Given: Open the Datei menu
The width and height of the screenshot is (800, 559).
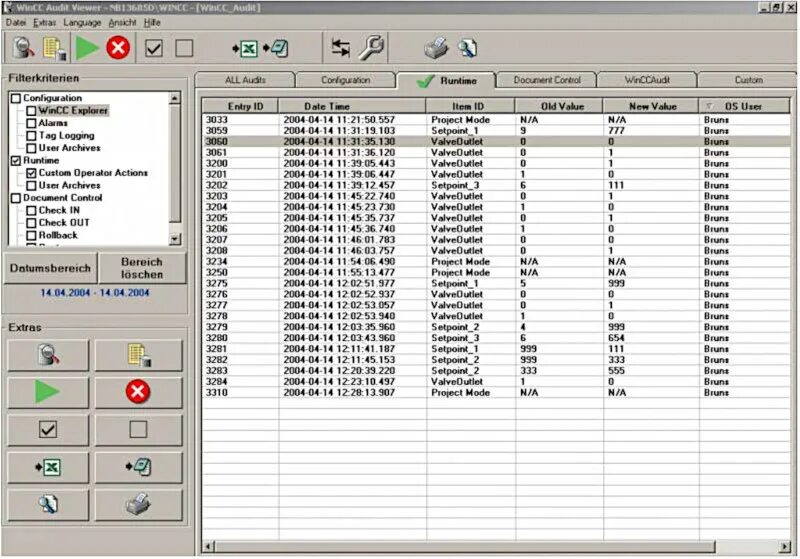Looking at the screenshot, I should click(16, 22).
